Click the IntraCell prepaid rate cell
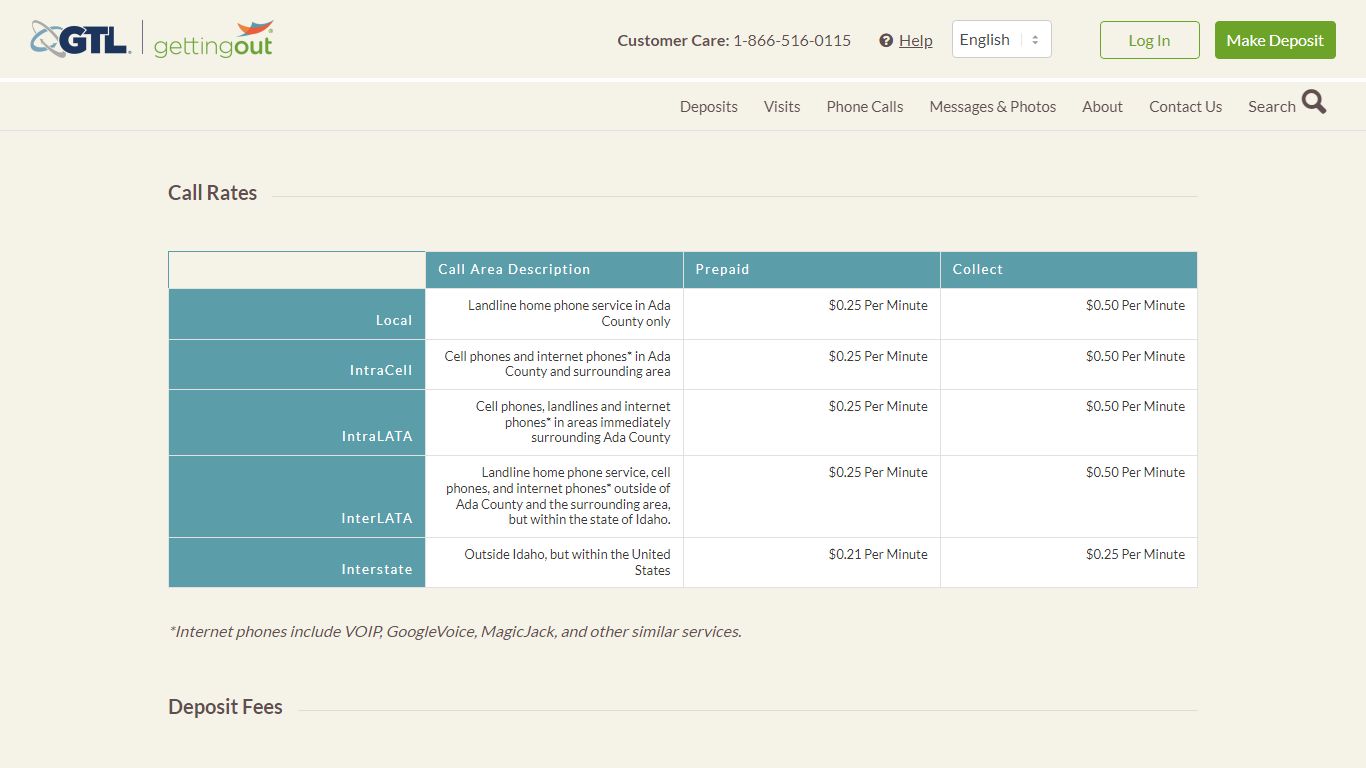1366x768 pixels. click(x=812, y=365)
